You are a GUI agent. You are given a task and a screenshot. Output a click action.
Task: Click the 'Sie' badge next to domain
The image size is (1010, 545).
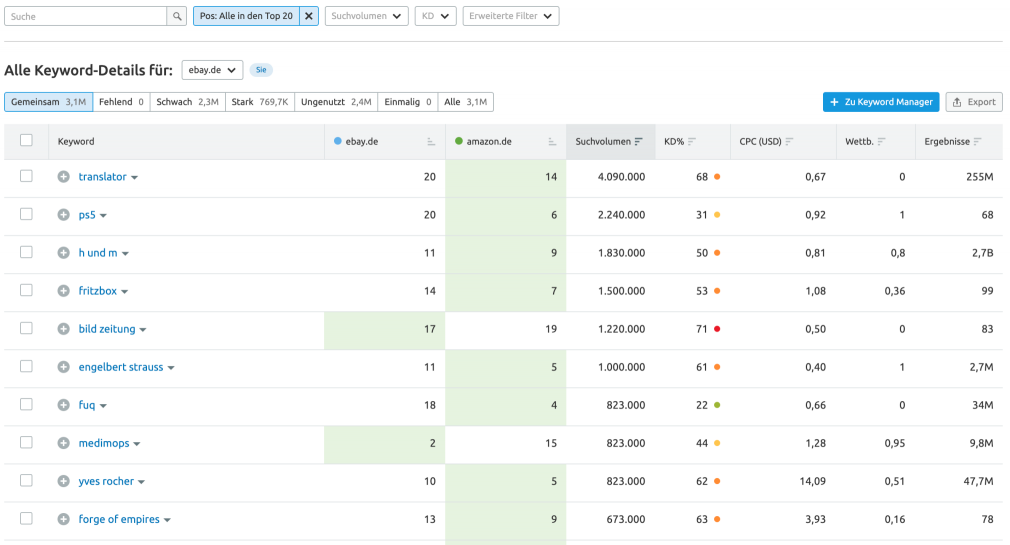coord(261,70)
